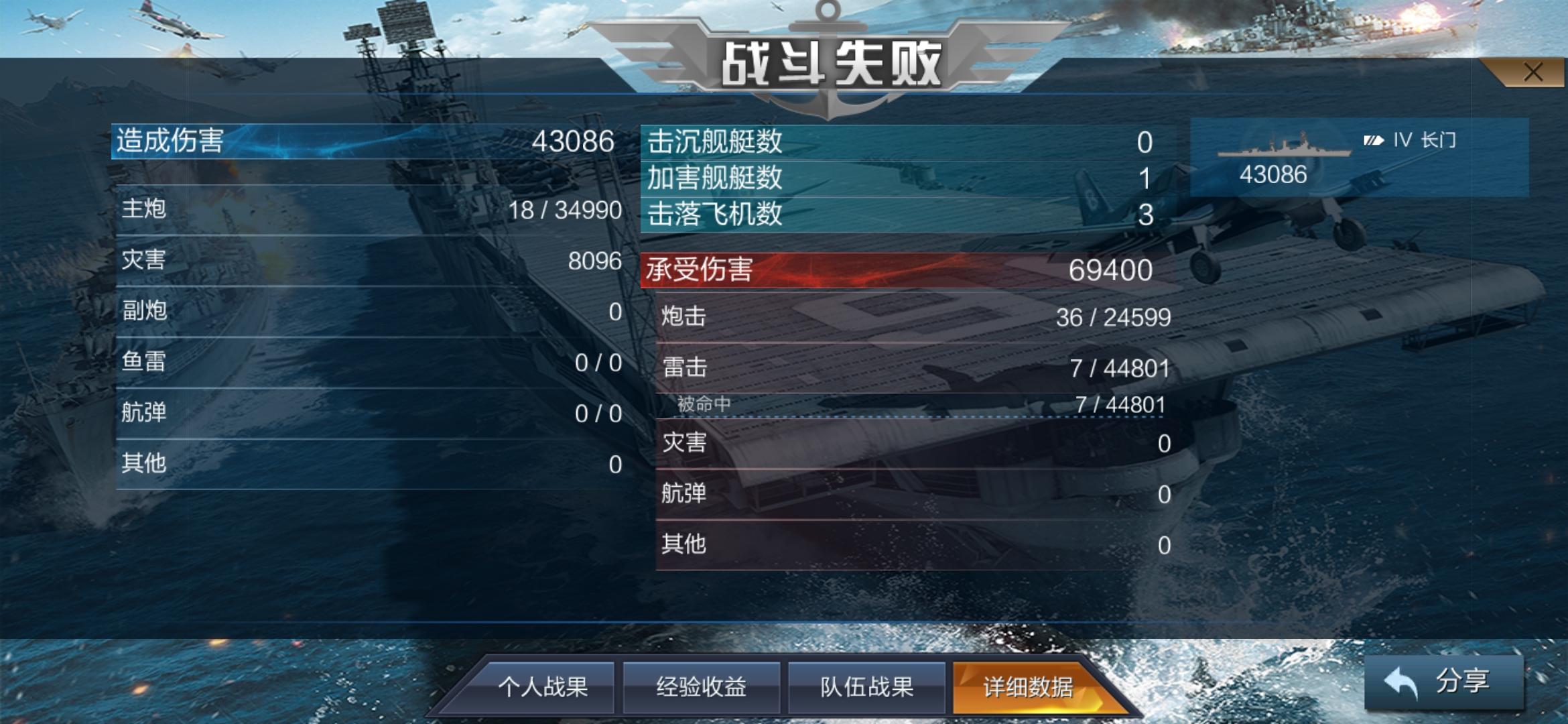The width and height of the screenshot is (1568, 724).
Task: Click the 灾害 dealt damage row
Action: point(371,260)
